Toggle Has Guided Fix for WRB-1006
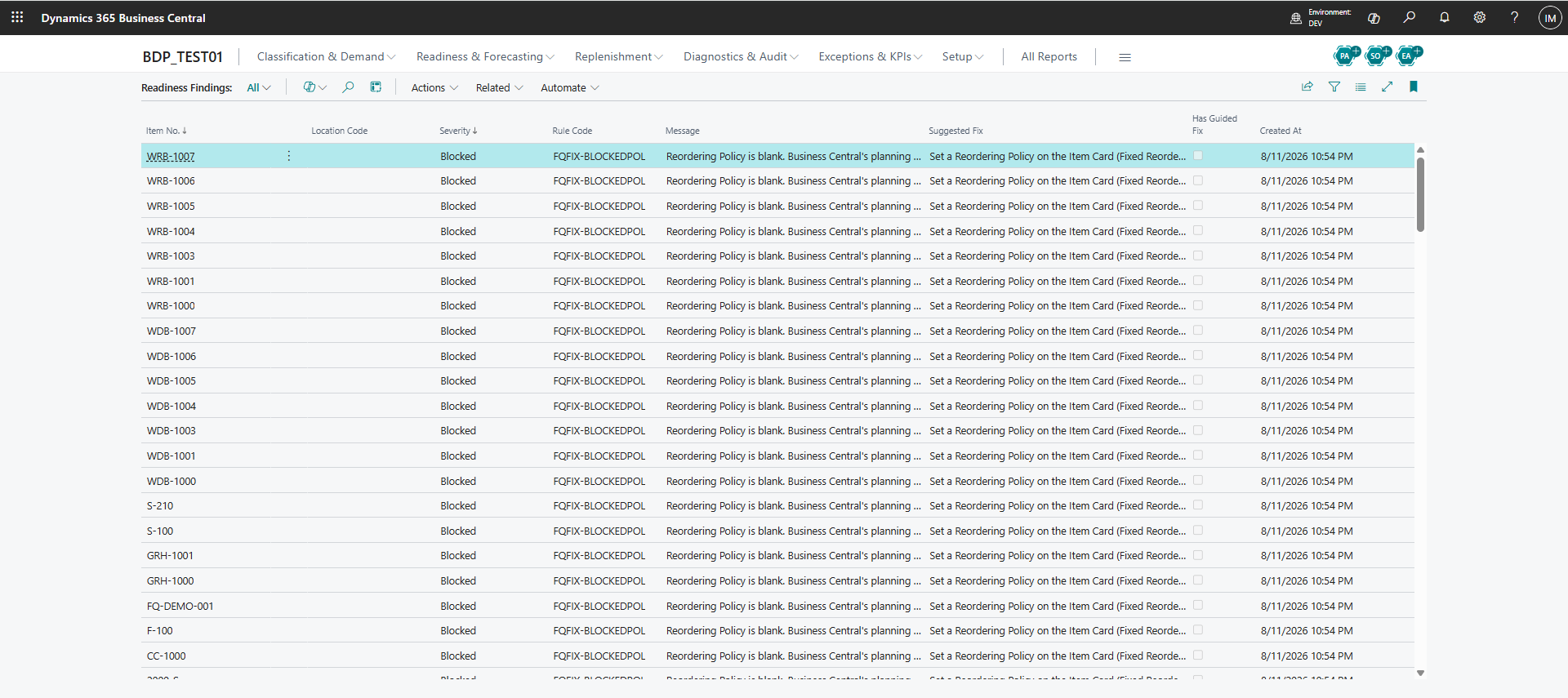This screenshot has width=1568, height=698. (1198, 180)
